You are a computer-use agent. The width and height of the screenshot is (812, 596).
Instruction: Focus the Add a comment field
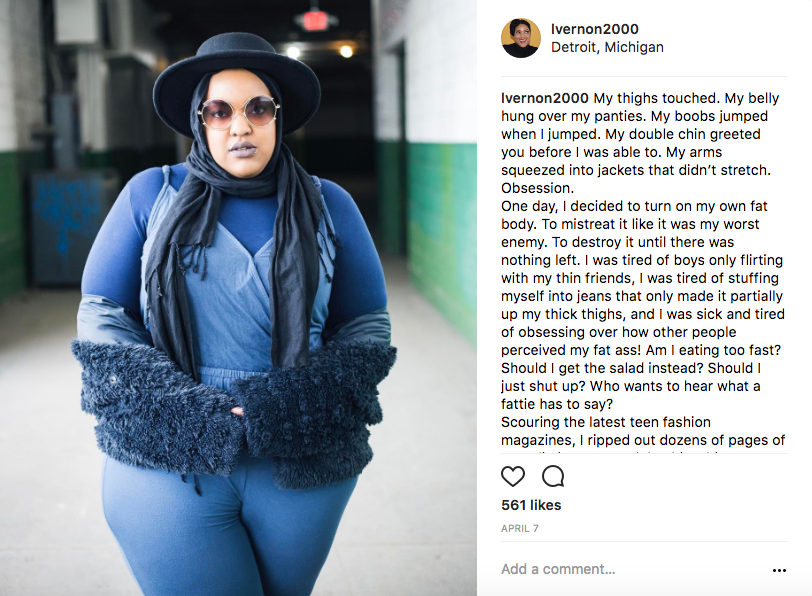pos(632,569)
